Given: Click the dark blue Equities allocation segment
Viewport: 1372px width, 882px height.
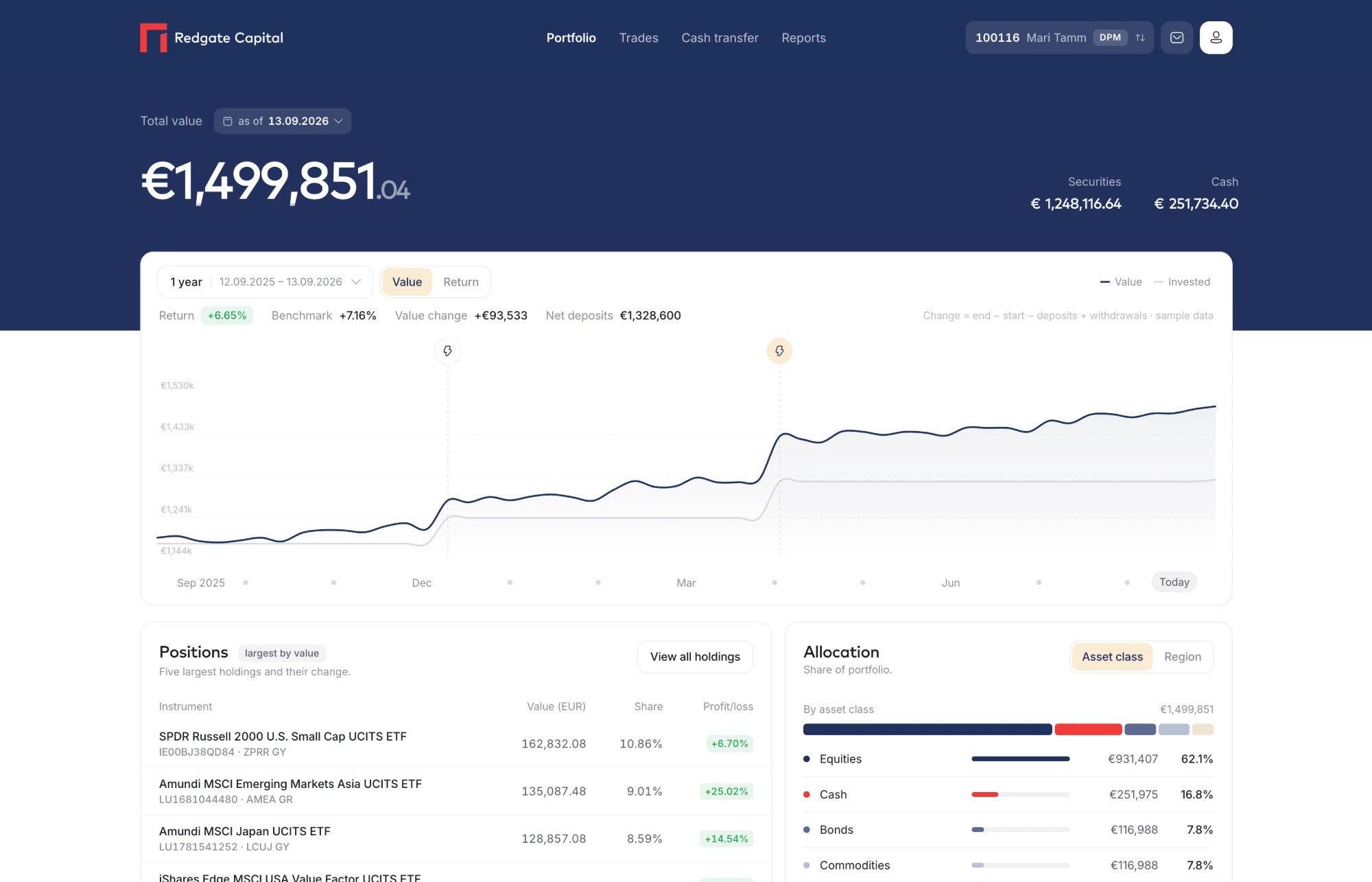Looking at the screenshot, I should point(927,730).
